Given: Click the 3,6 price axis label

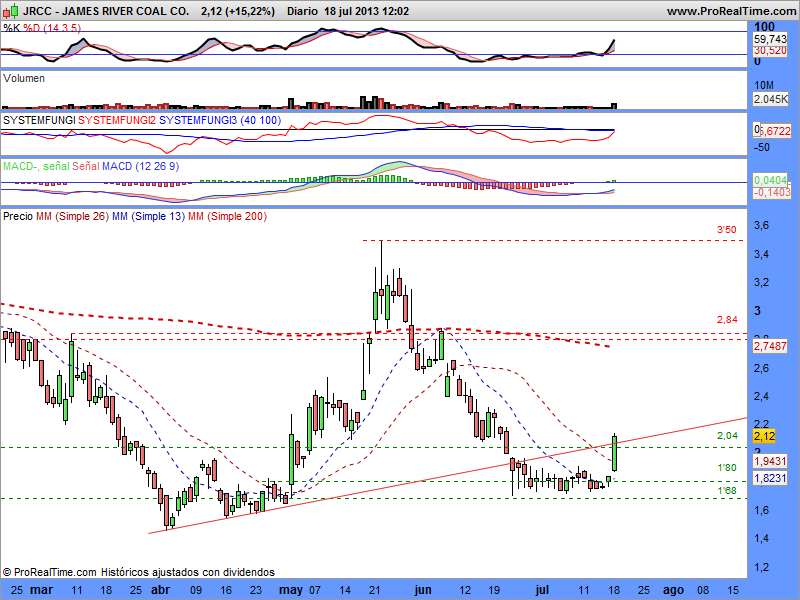Looking at the screenshot, I should (761, 226).
